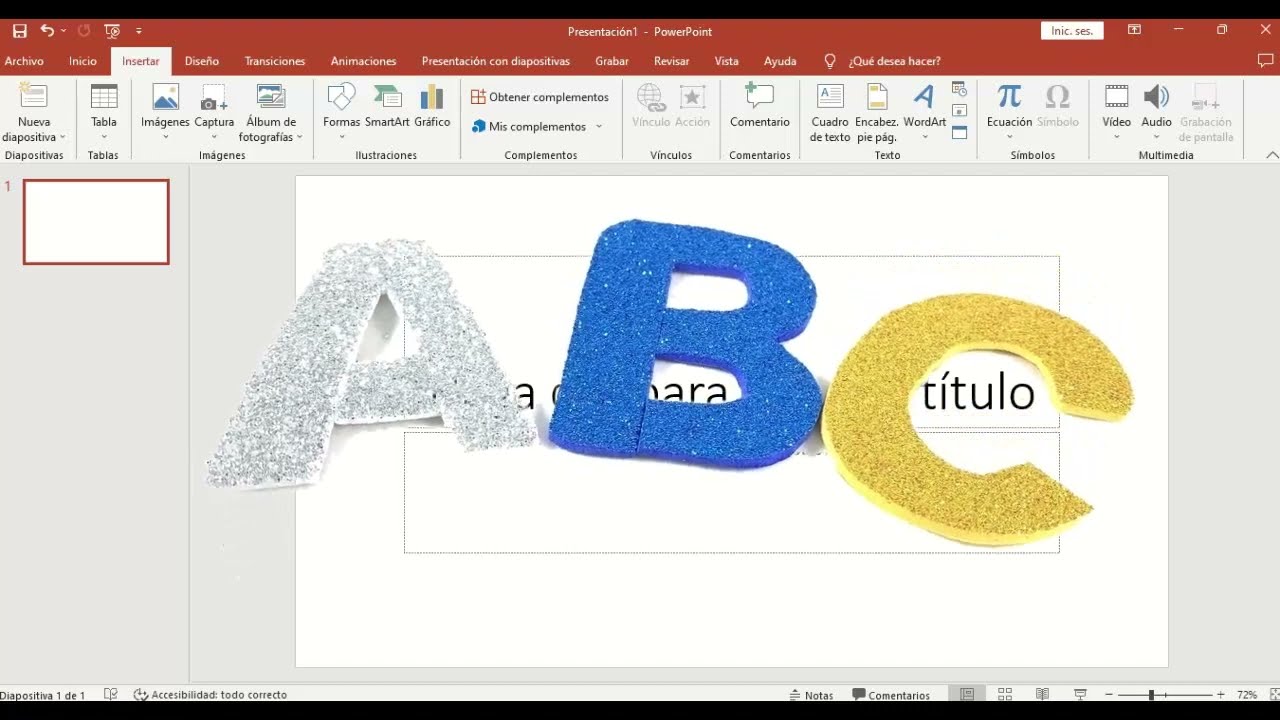This screenshot has width=1280, height=720.
Task: Expand the Undo history dropdown arrow
Action: [63, 31]
